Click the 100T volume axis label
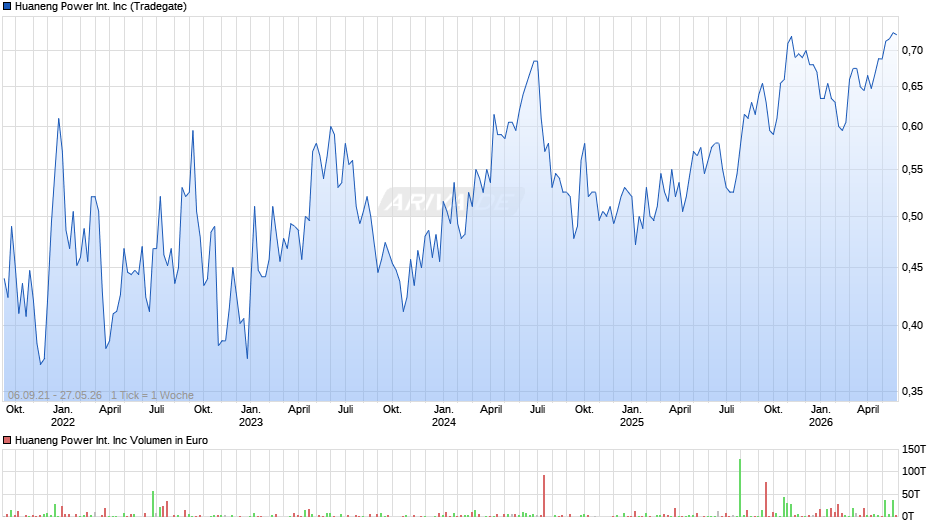Screen dimensions: 940x526 tap(914, 471)
